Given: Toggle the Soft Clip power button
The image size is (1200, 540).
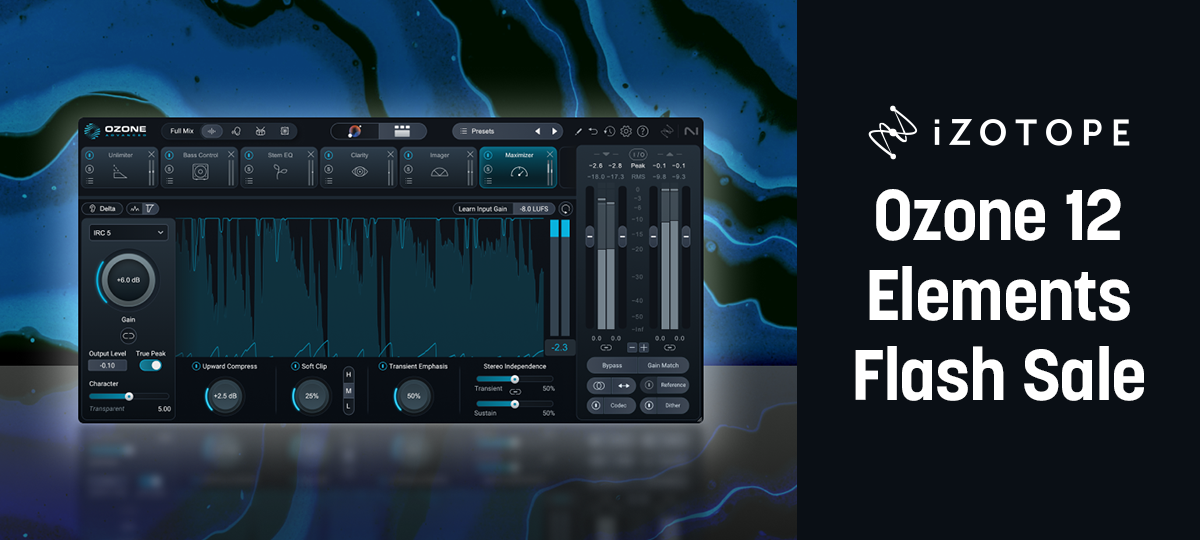Looking at the screenshot, I should click(x=295, y=367).
